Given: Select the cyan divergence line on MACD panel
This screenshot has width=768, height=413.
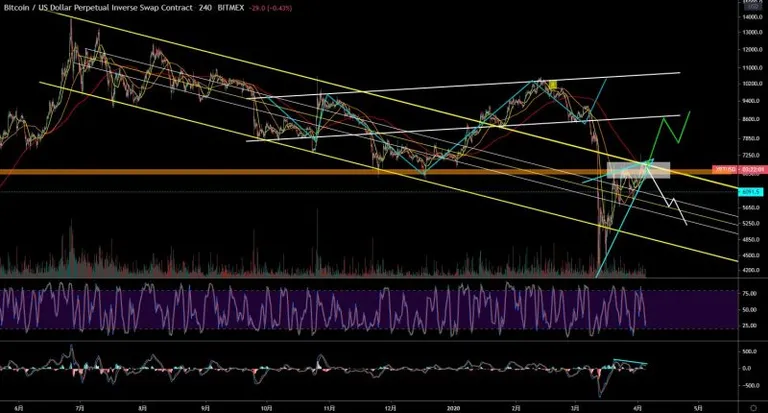Looking at the screenshot, I should coord(630,363).
